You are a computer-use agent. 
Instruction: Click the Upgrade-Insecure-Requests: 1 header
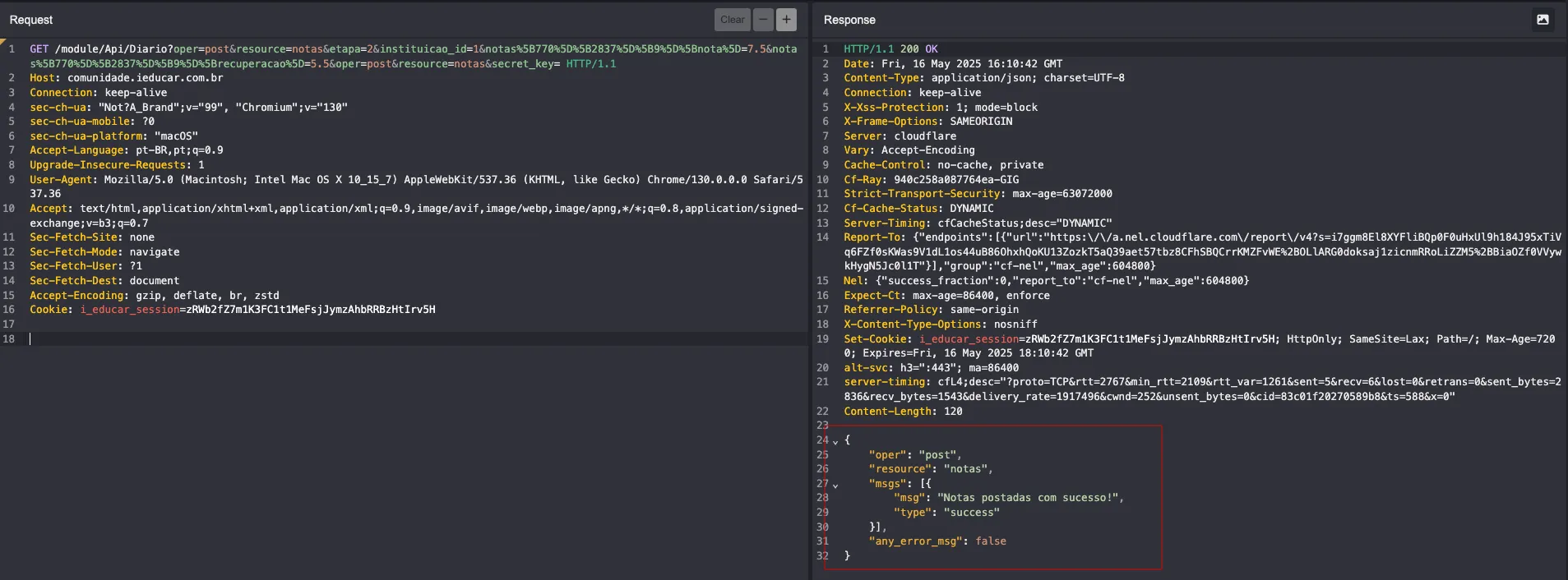tap(117, 165)
